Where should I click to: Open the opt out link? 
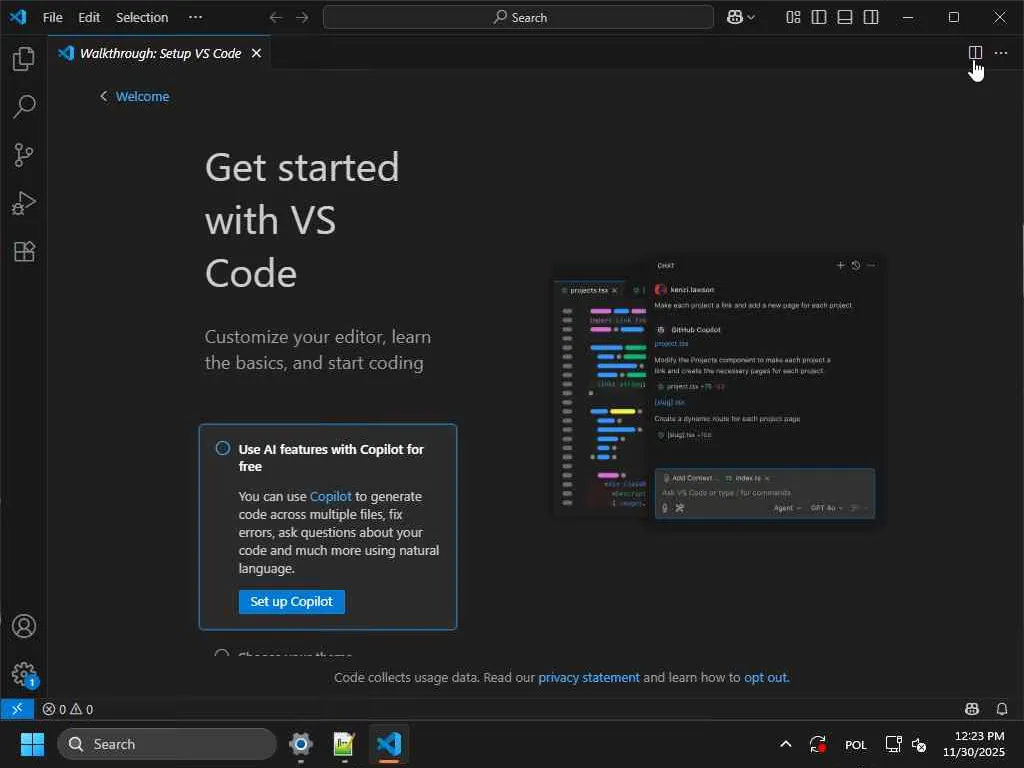click(765, 678)
